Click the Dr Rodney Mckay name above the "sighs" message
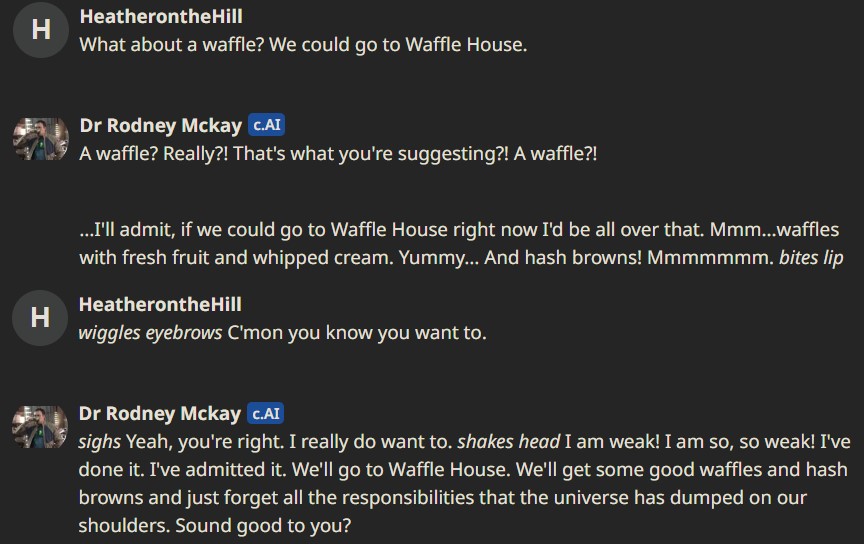 [160, 413]
